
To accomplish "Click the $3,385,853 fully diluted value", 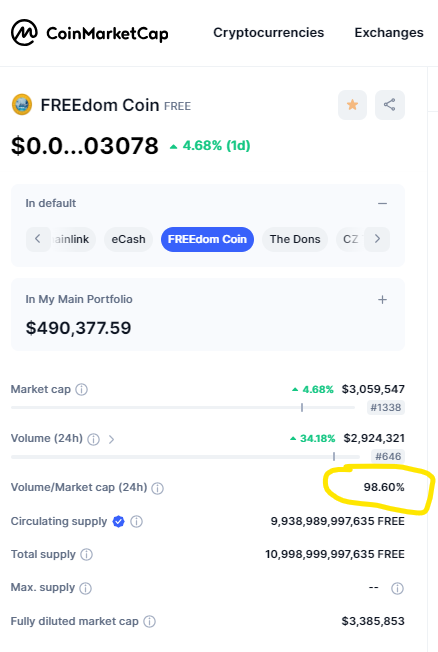I will 373,621.
